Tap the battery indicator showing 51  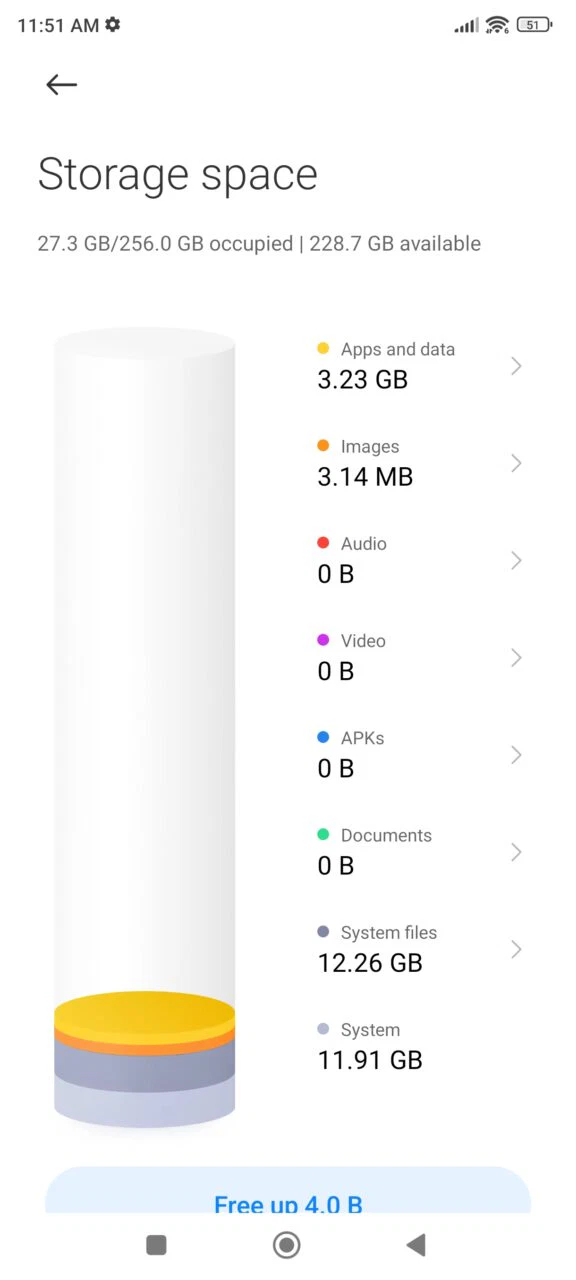coord(531,24)
